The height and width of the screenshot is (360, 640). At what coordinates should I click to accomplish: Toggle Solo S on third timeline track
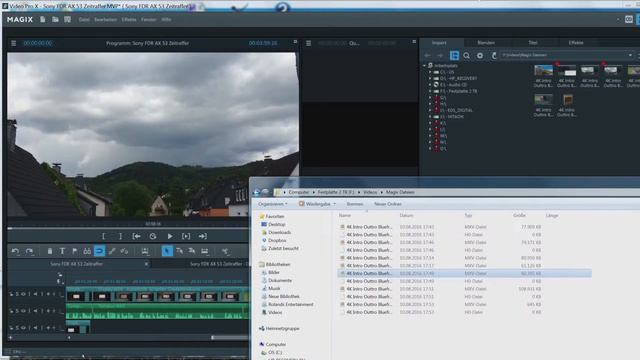(x=17, y=328)
